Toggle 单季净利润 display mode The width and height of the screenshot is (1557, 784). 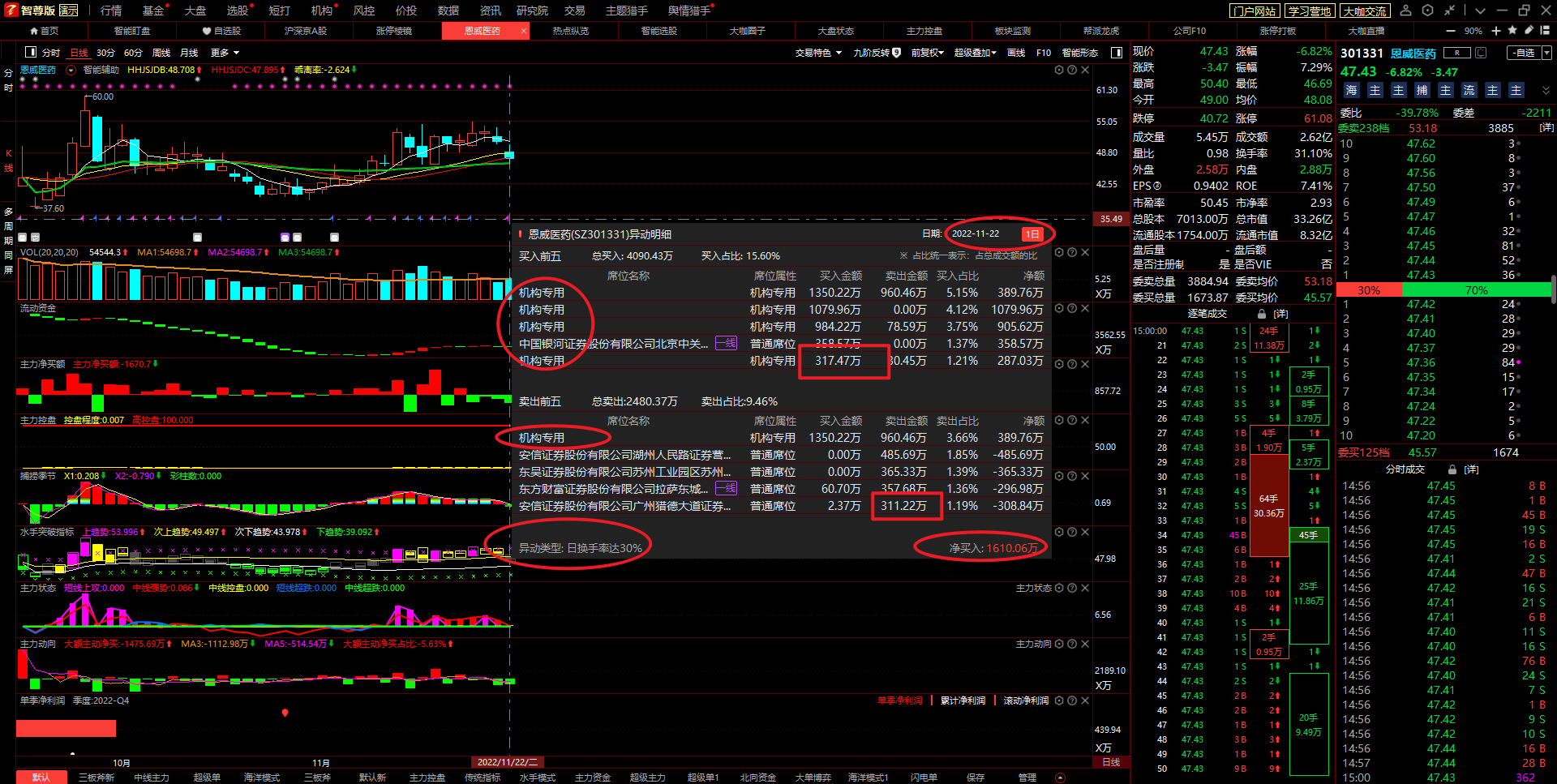pos(899,700)
